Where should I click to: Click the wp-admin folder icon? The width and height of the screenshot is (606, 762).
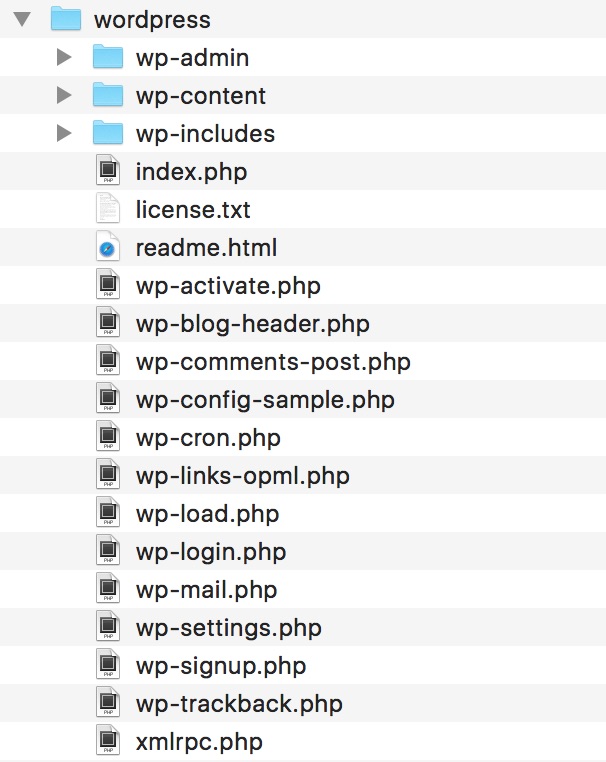(107, 57)
